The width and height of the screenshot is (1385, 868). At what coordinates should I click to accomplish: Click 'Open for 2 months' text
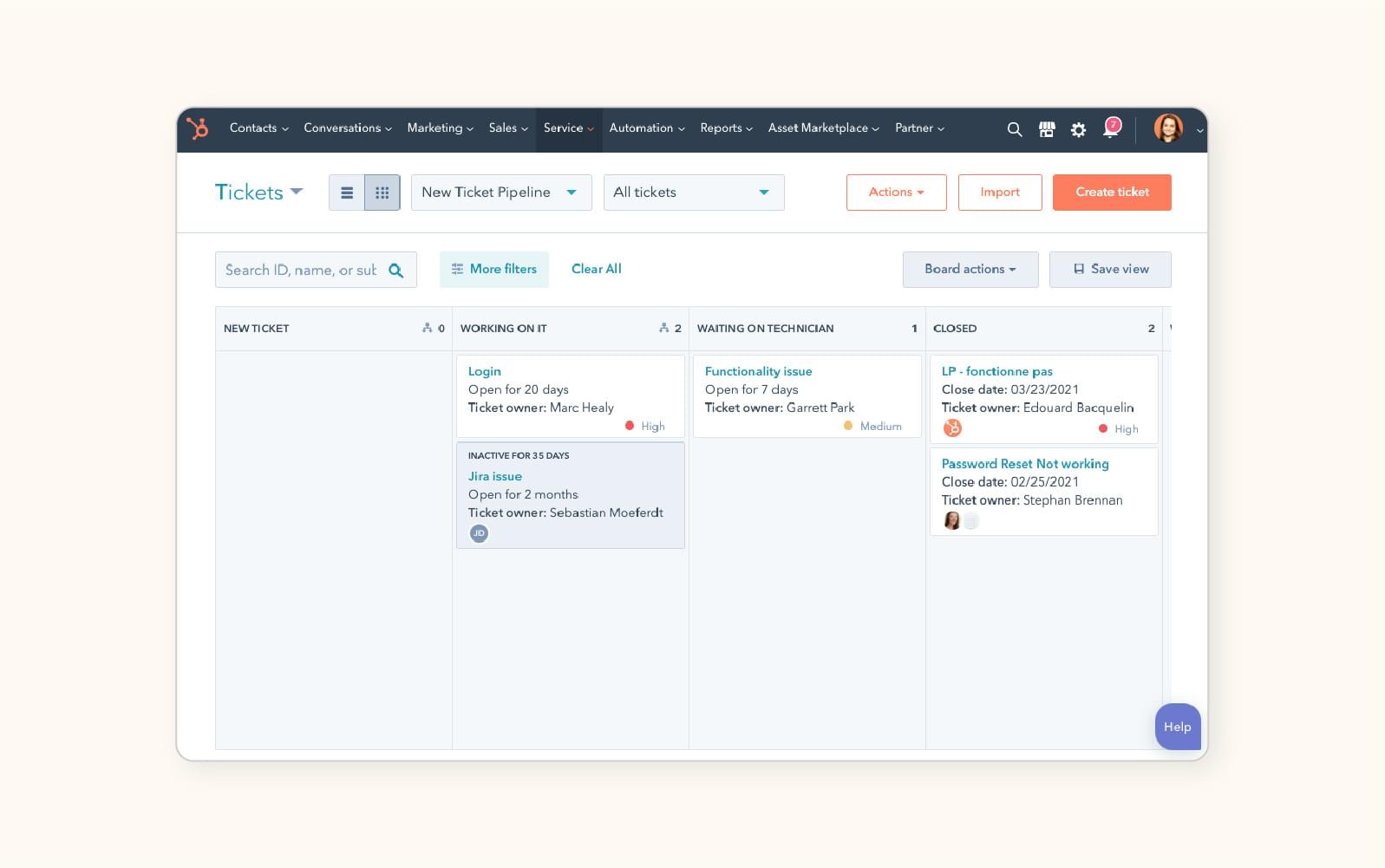point(523,494)
